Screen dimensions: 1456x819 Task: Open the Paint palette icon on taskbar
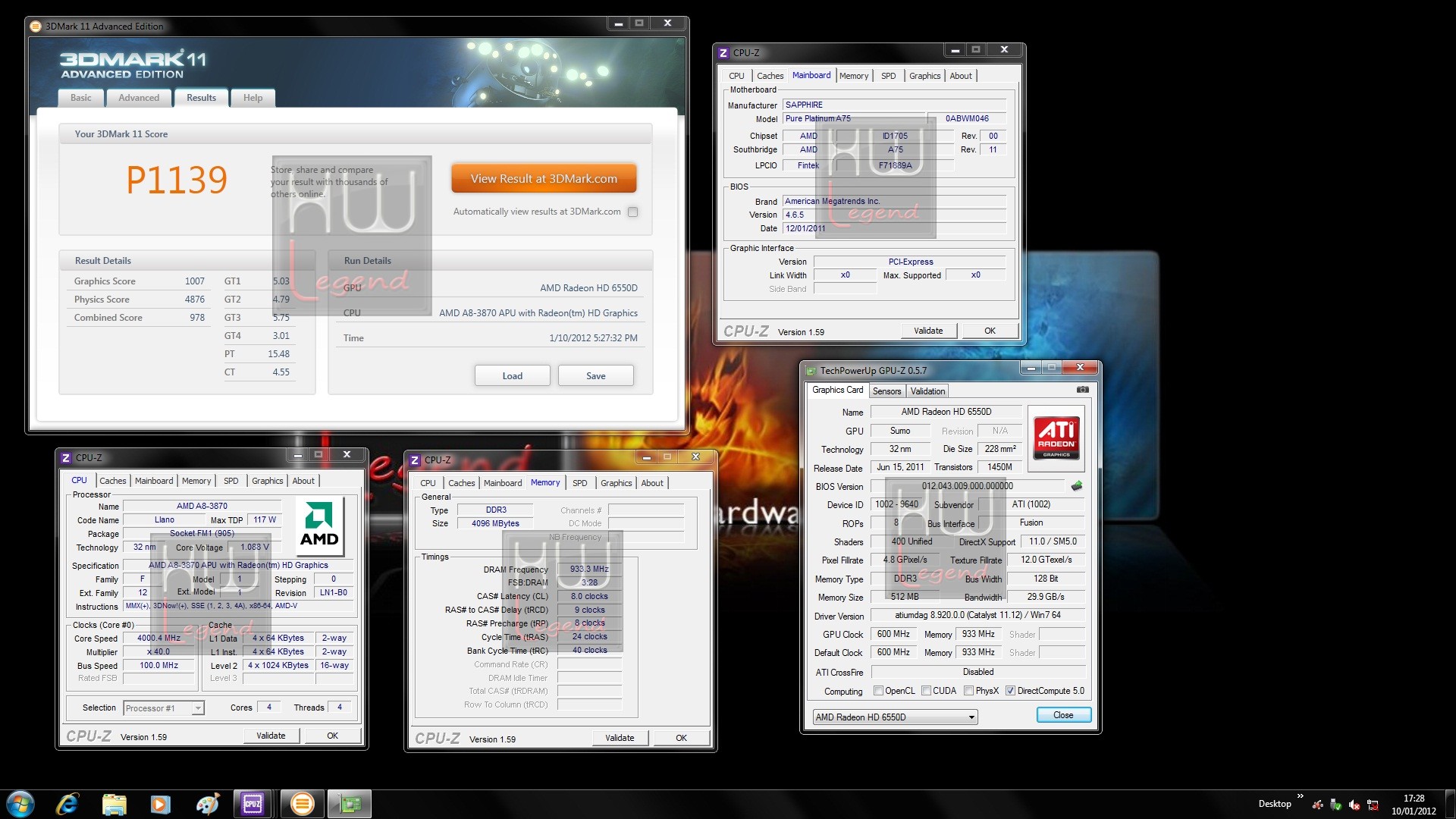click(207, 804)
